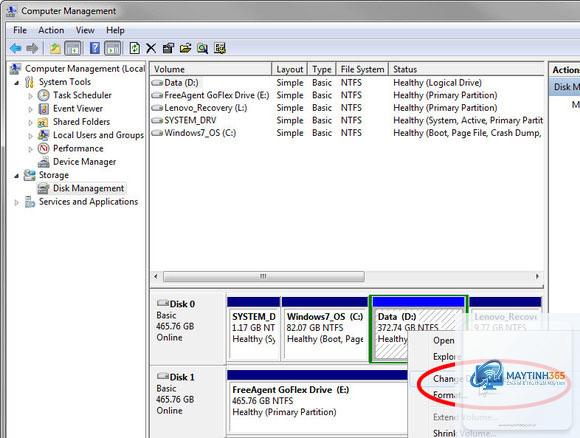The image size is (580, 438).
Task: Click the Refresh toolbar icon
Action: (x=135, y=48)
